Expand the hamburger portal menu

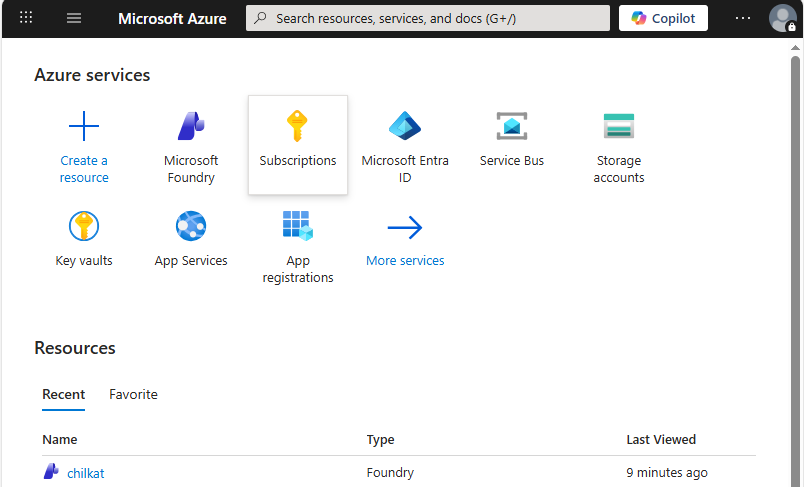(x=74, y=18)
